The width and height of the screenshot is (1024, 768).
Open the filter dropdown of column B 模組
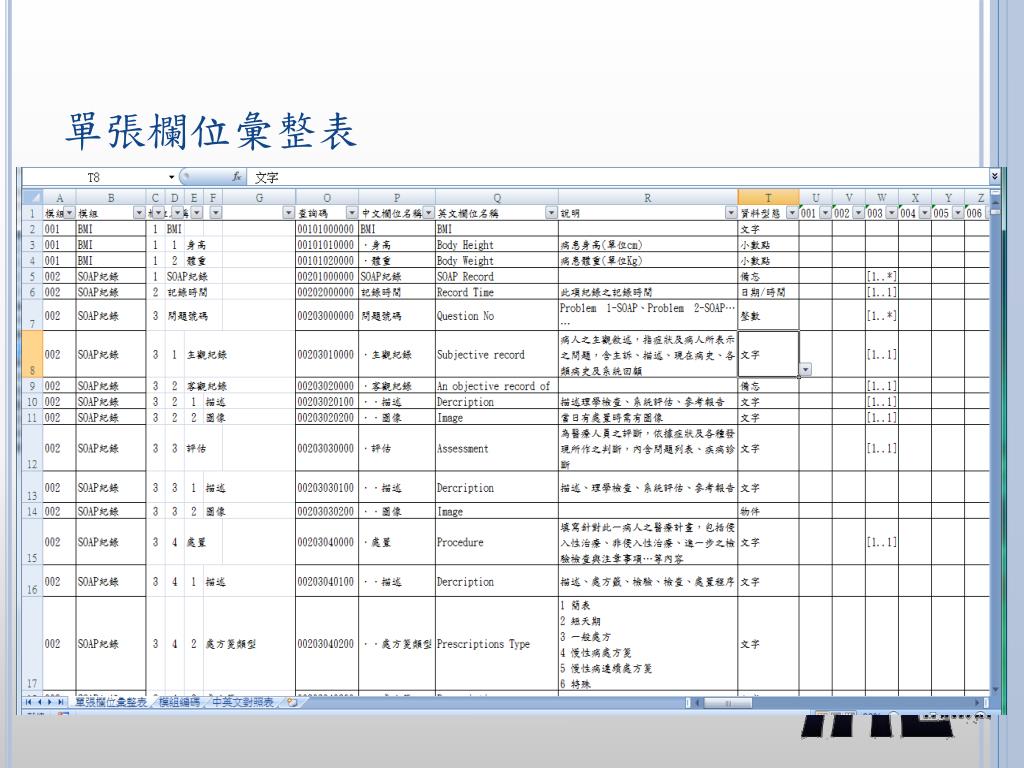point(139,213)
